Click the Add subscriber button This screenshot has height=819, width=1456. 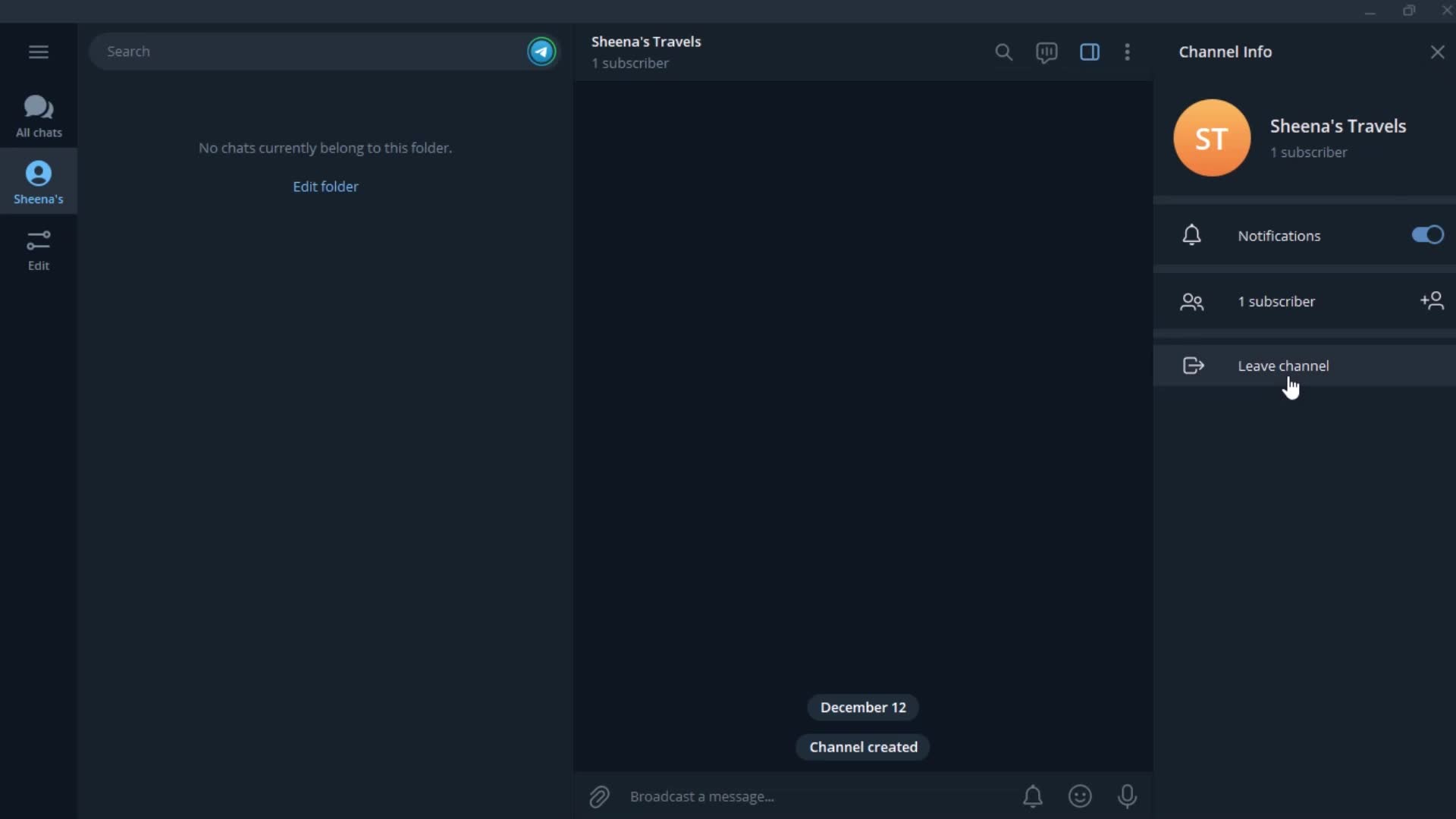click(1432, 300)
